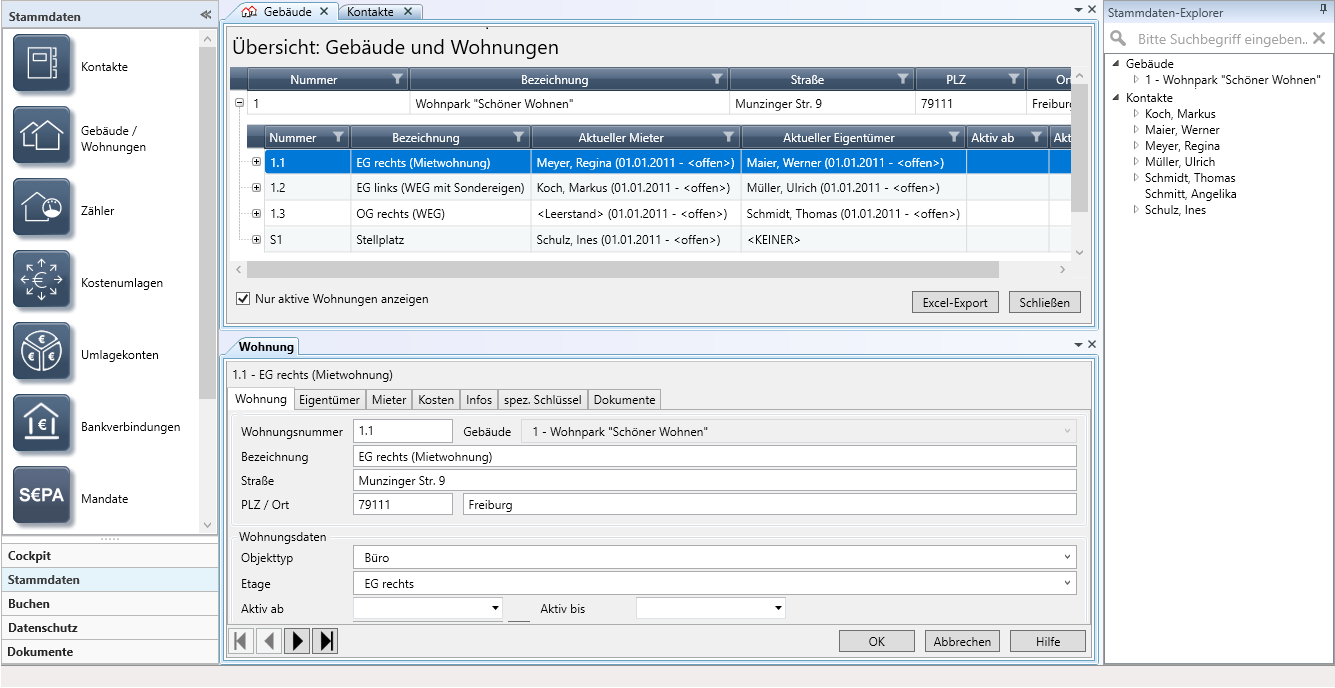Open the Umlagekonten icon
The image size is (1335, 688).
click(41, 352)
